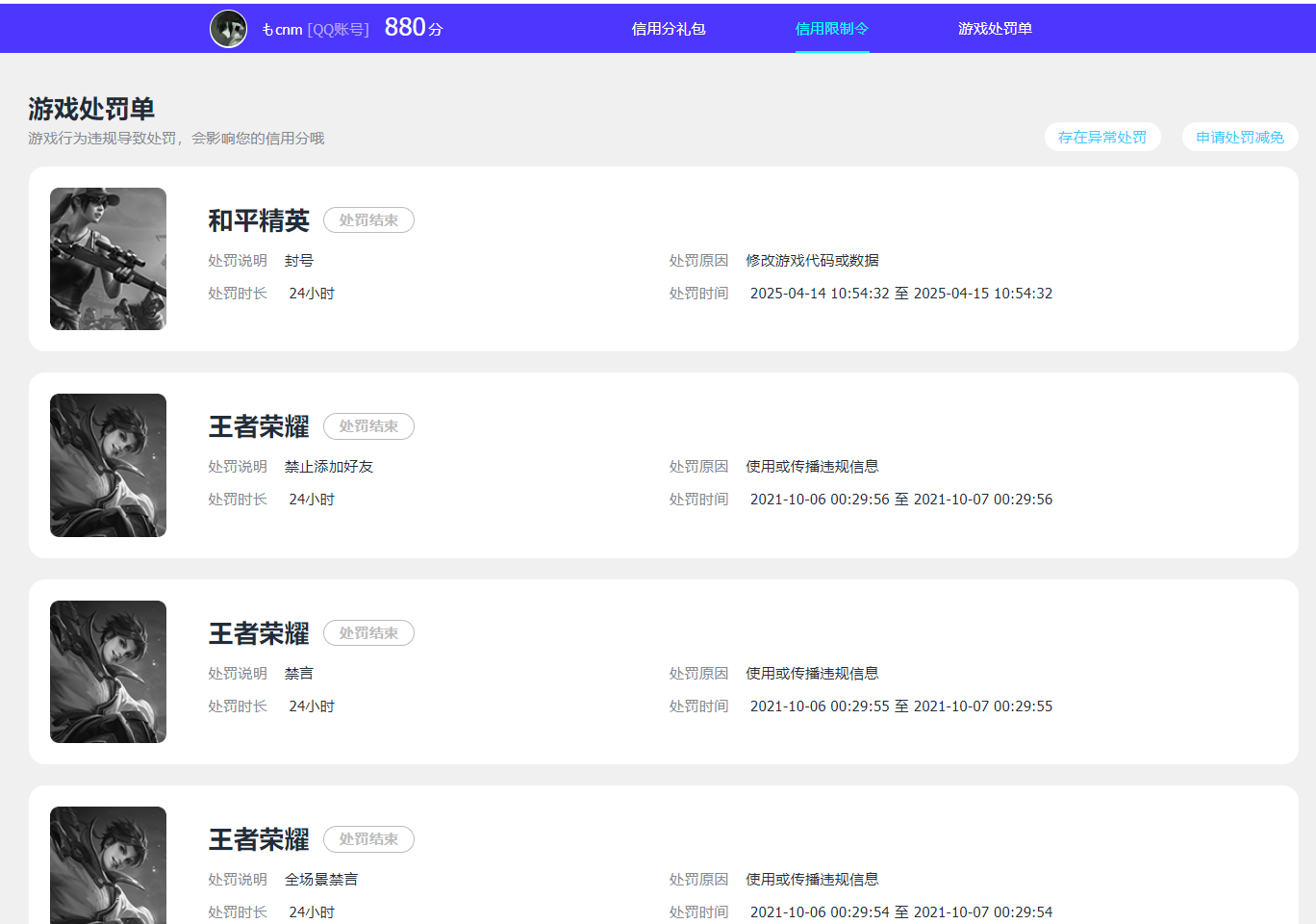Open the 信用分礼包 tab

[669, 29]
